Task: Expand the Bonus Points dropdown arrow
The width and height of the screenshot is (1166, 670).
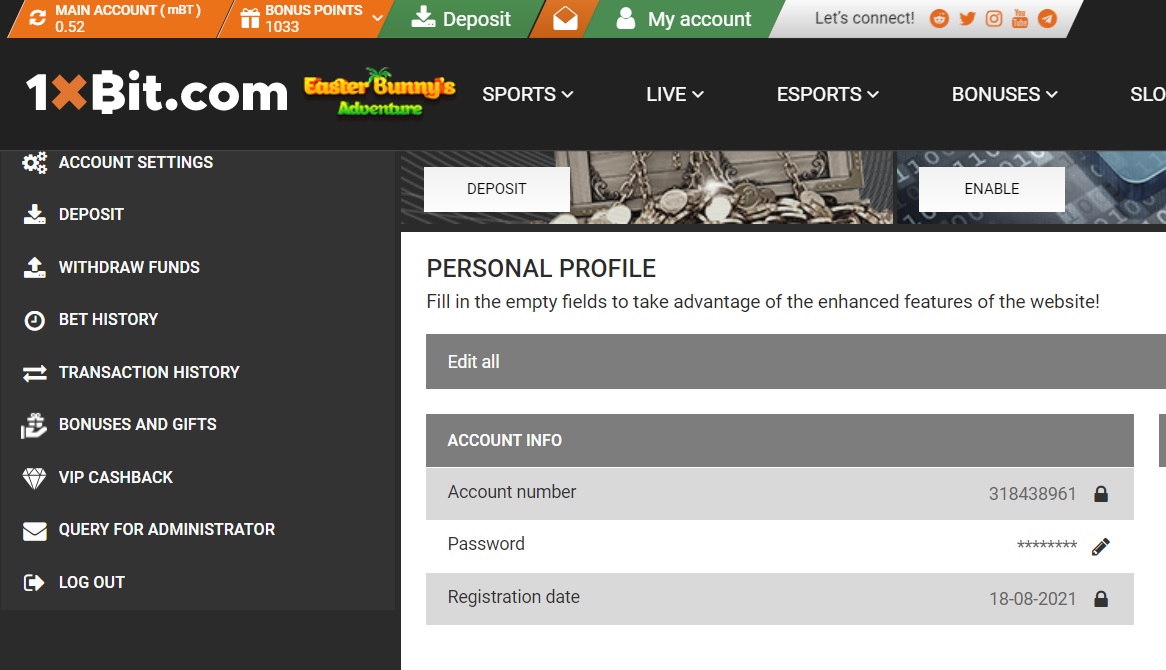Action: tap(377, 19)
